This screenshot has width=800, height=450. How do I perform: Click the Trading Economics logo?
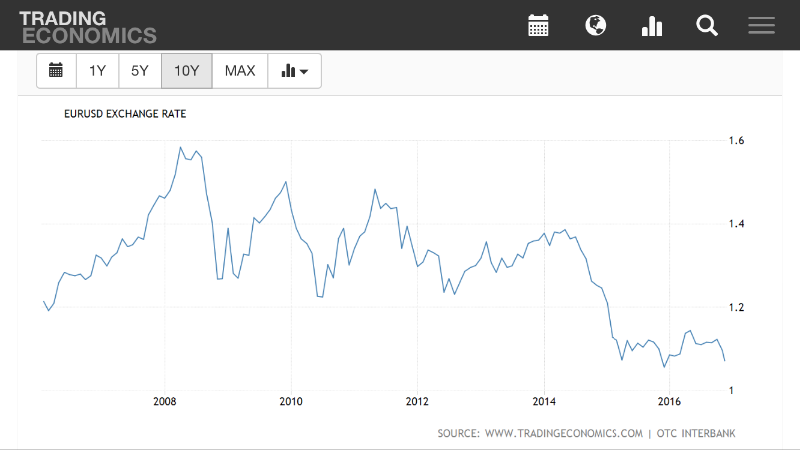click(x=88, y=27)
